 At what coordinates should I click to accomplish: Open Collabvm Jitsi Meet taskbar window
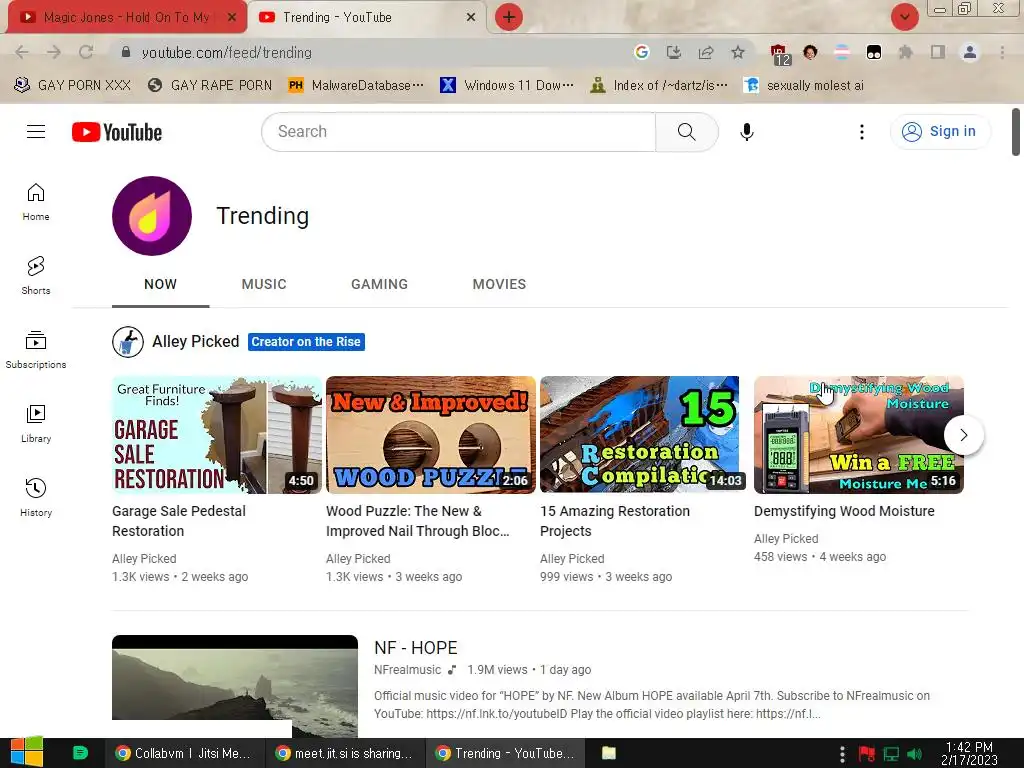tap(184, 753)
